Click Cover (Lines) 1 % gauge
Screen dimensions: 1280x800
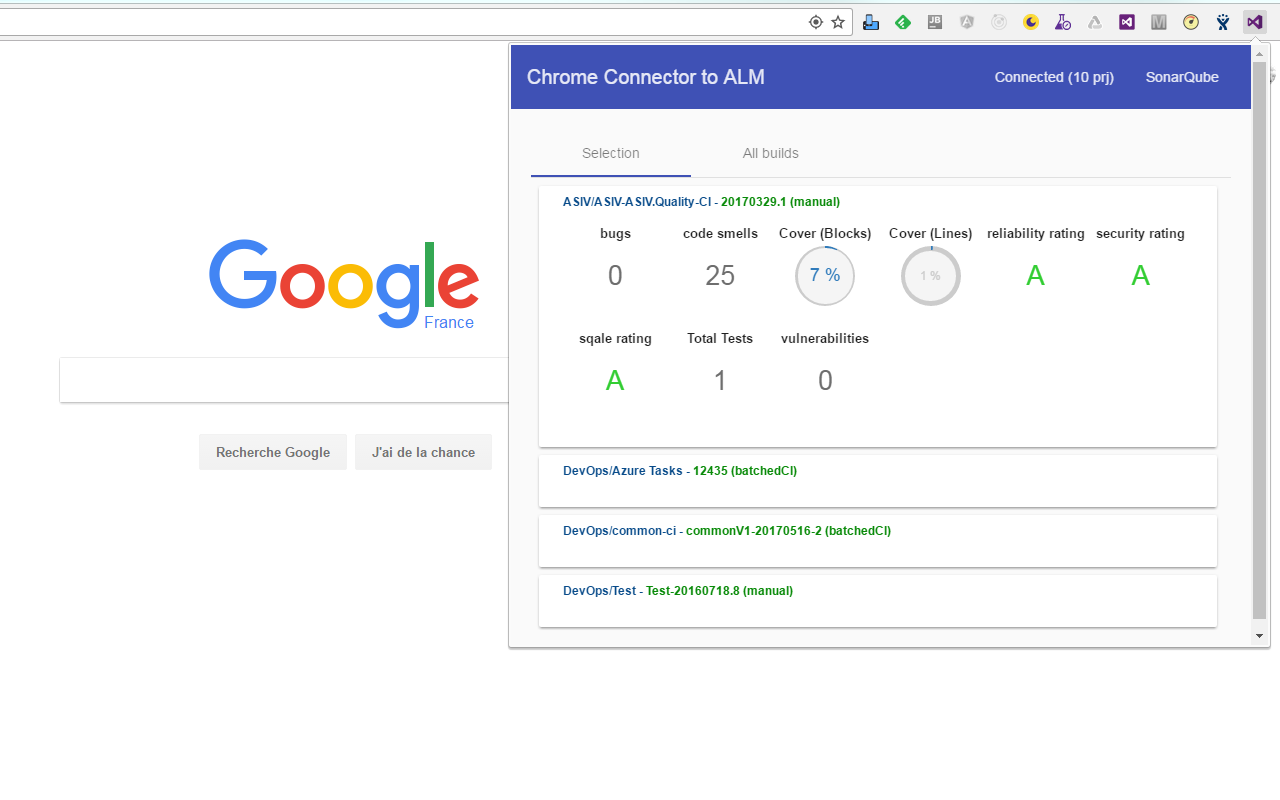[931, 276]
